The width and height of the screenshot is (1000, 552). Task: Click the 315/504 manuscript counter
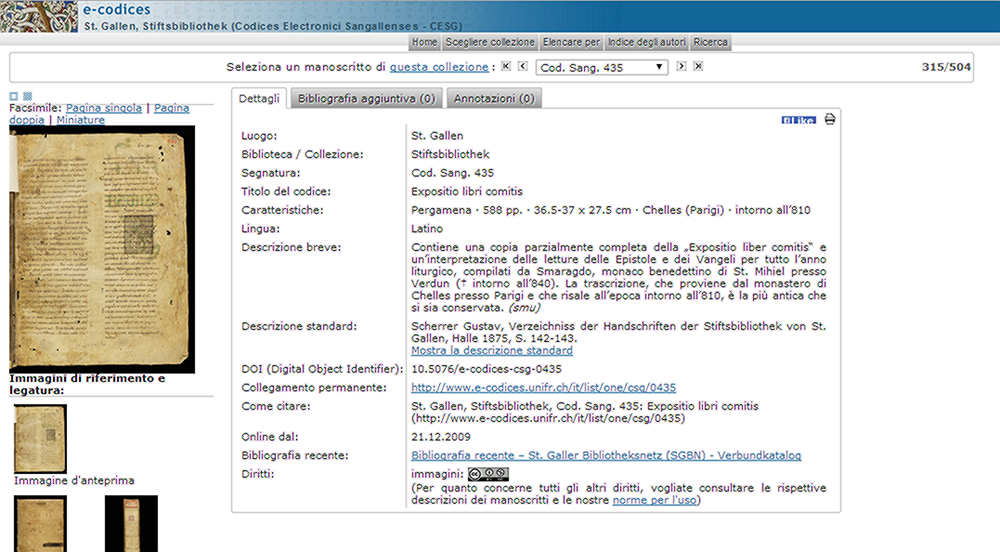[x=946, y=67]
